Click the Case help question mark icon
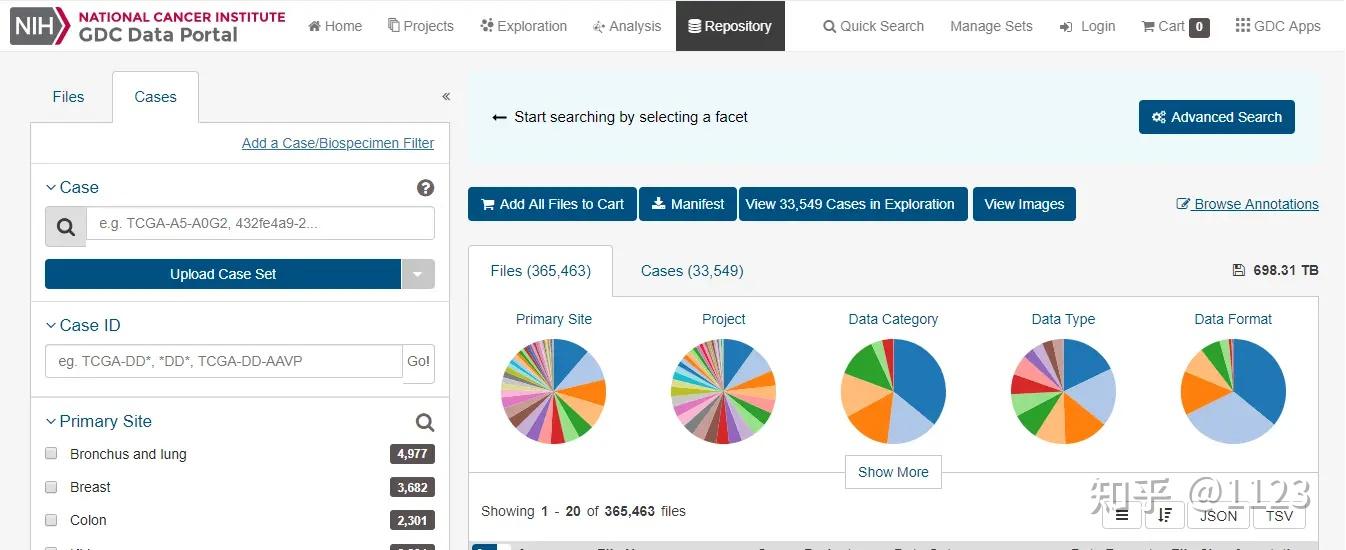The width and height of the screenshot is (1346, 550). point(425,188)
